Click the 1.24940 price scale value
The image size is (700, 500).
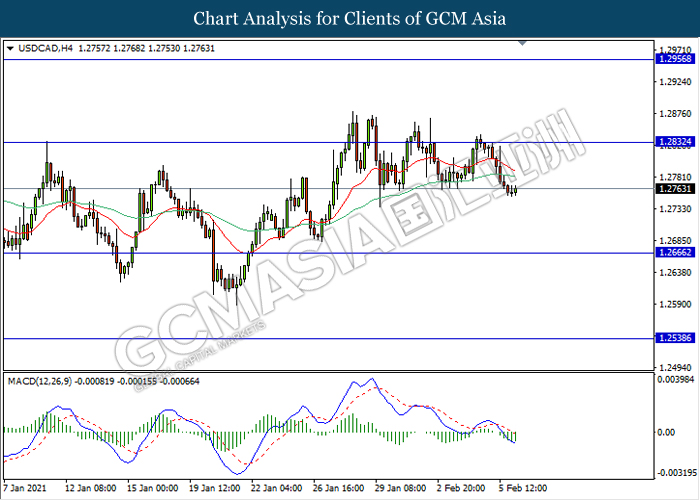675,368
